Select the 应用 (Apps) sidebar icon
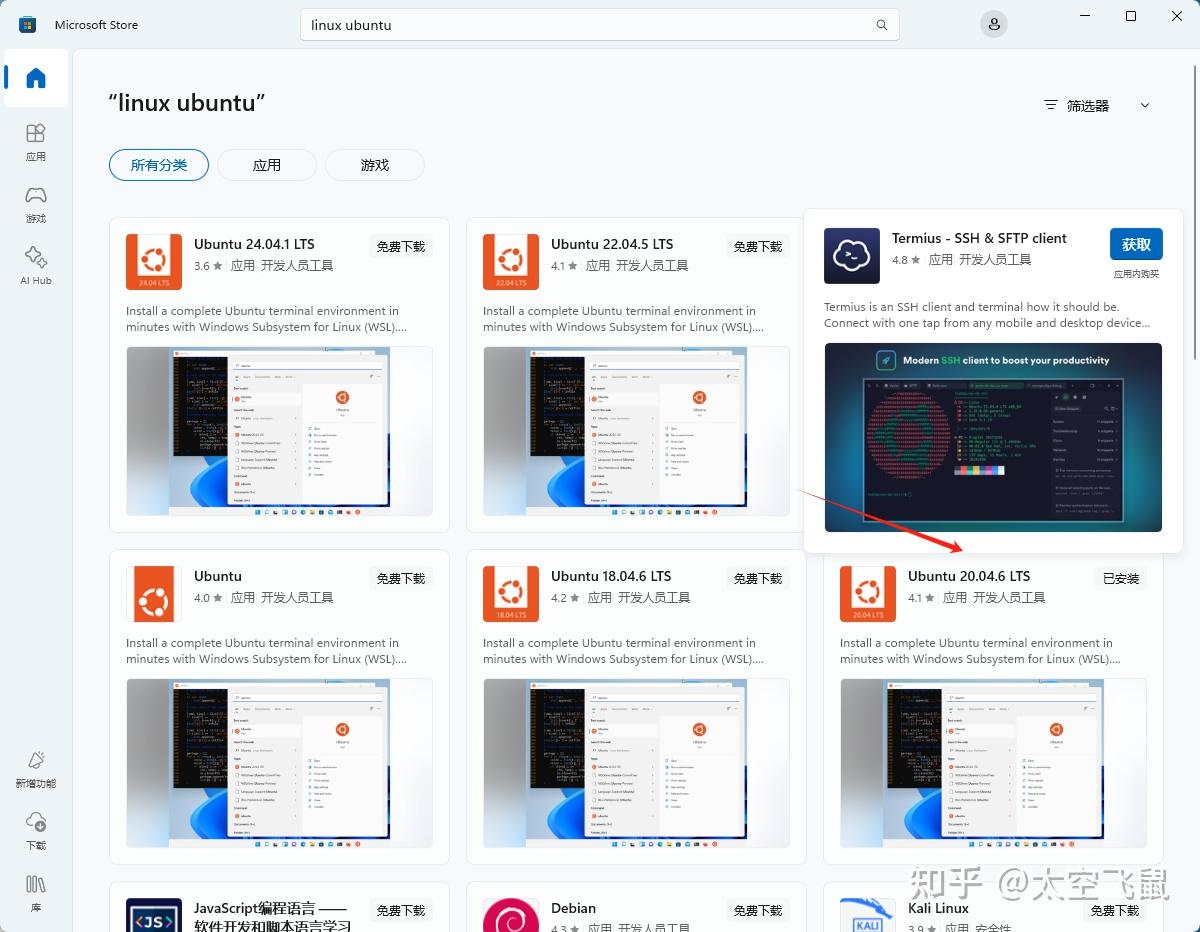The width and height of the screenshot is (1200, 932). [35, 143]
